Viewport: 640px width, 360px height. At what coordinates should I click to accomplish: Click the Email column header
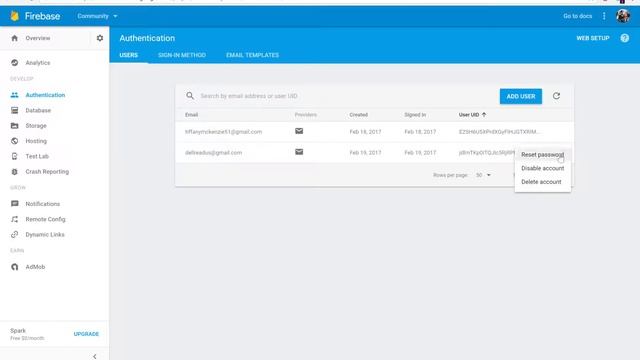[x=191, y=115]
